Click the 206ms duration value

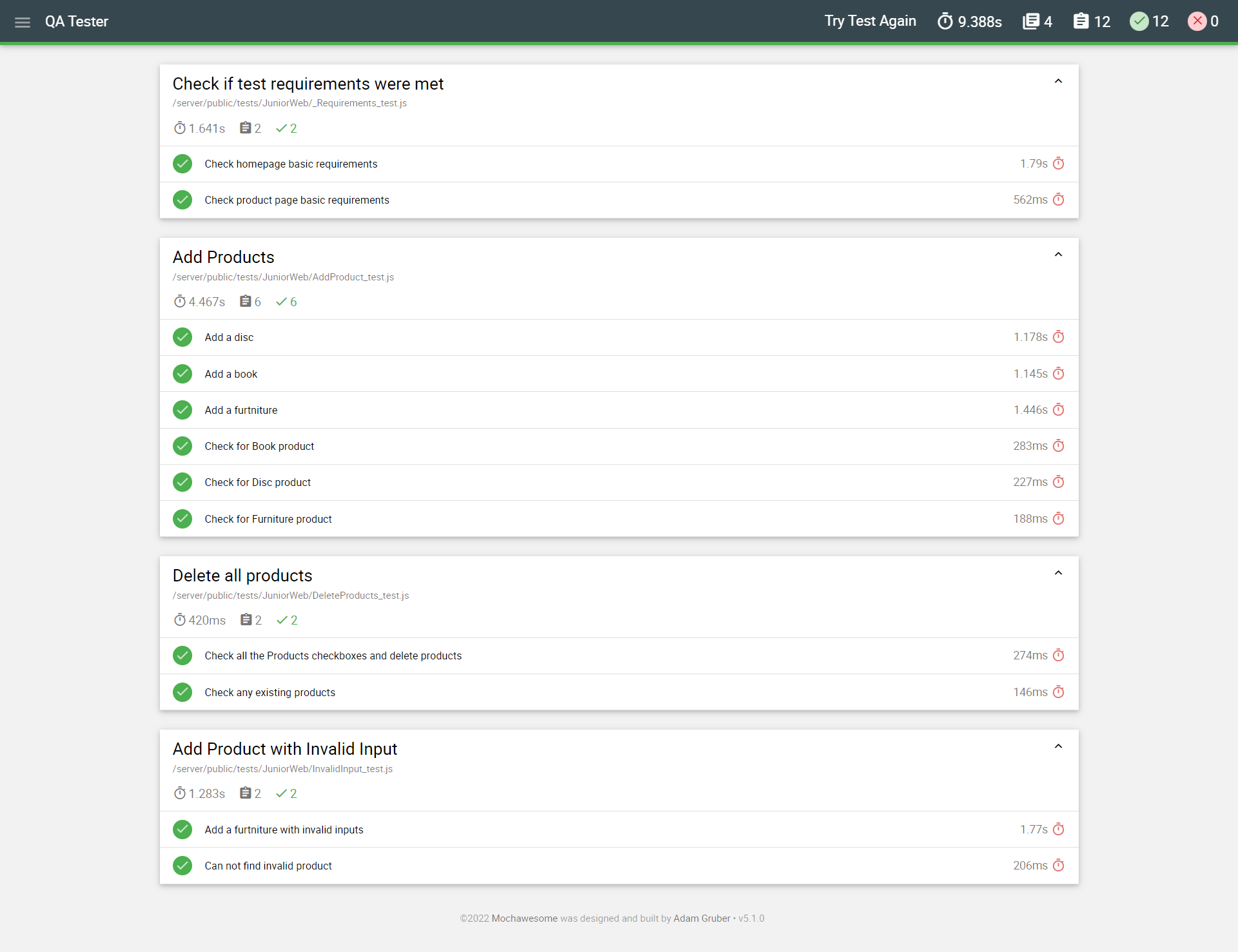pos(1030,866)
